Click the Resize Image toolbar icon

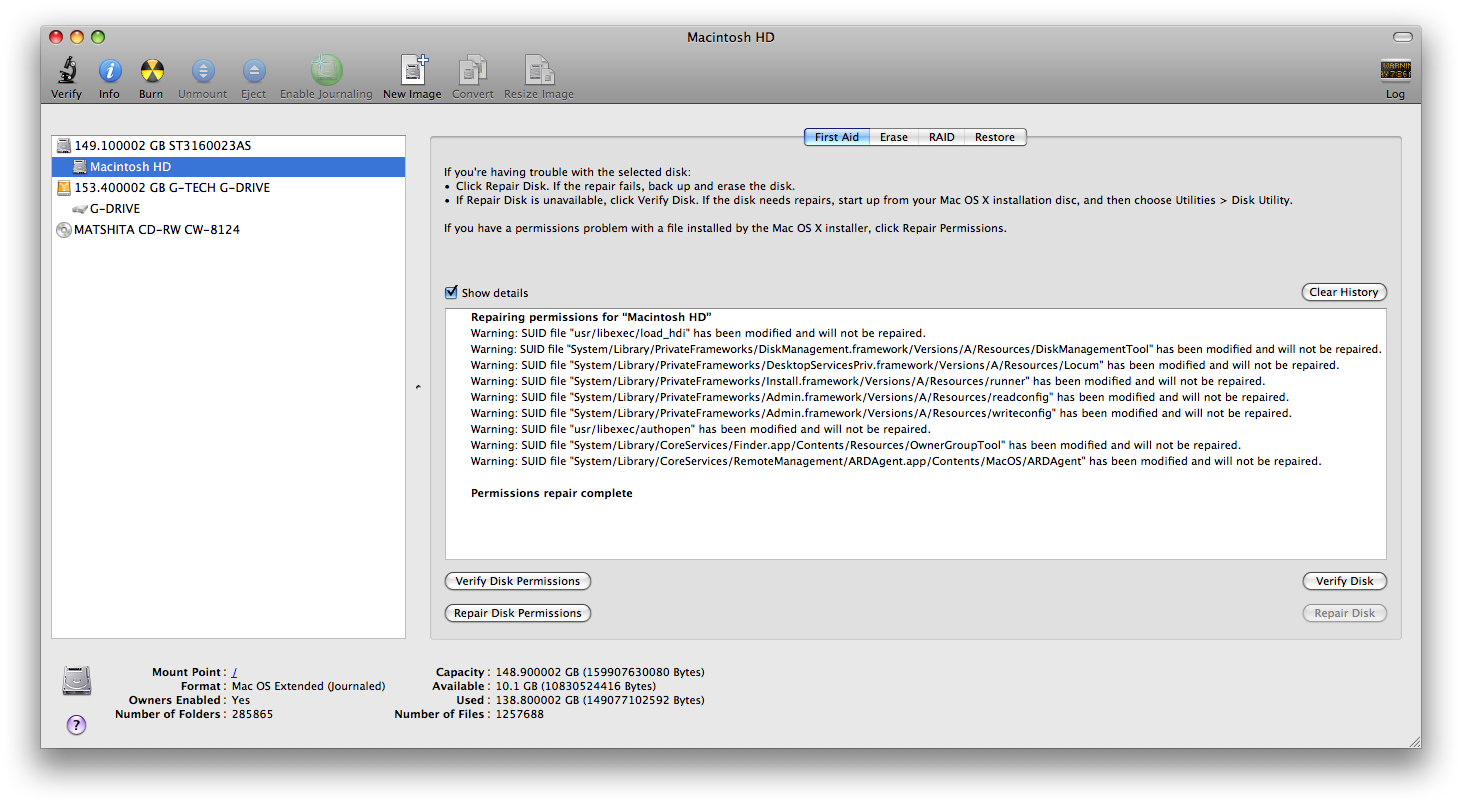540,70
